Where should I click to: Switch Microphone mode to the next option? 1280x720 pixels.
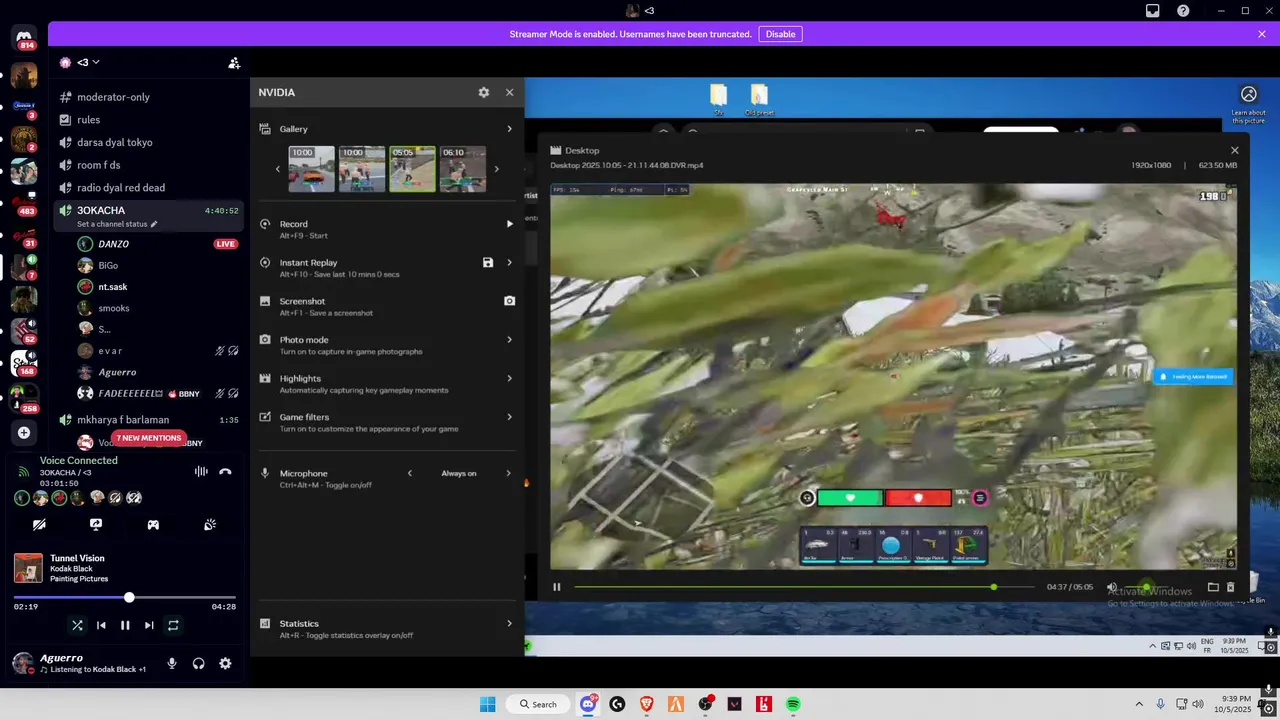point(508,473)
